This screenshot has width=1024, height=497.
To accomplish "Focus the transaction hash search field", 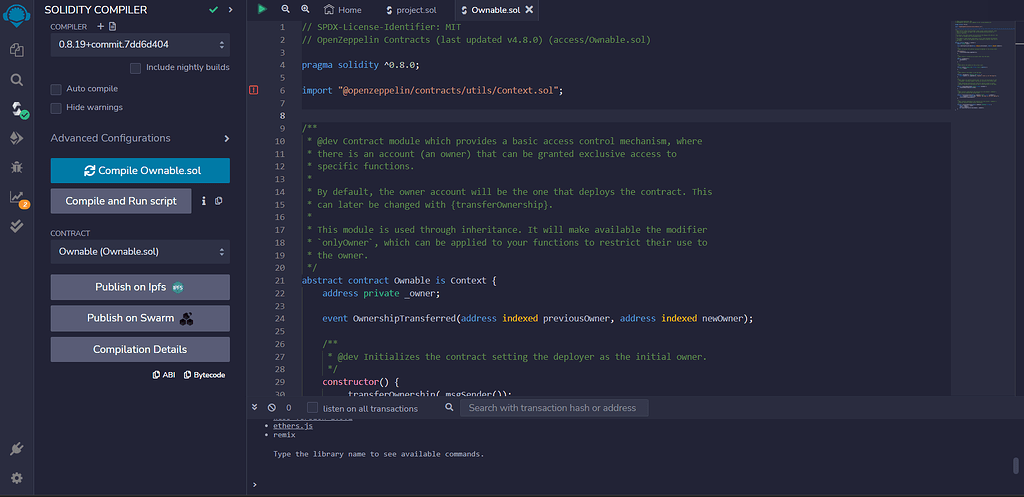I will point(554,408).
